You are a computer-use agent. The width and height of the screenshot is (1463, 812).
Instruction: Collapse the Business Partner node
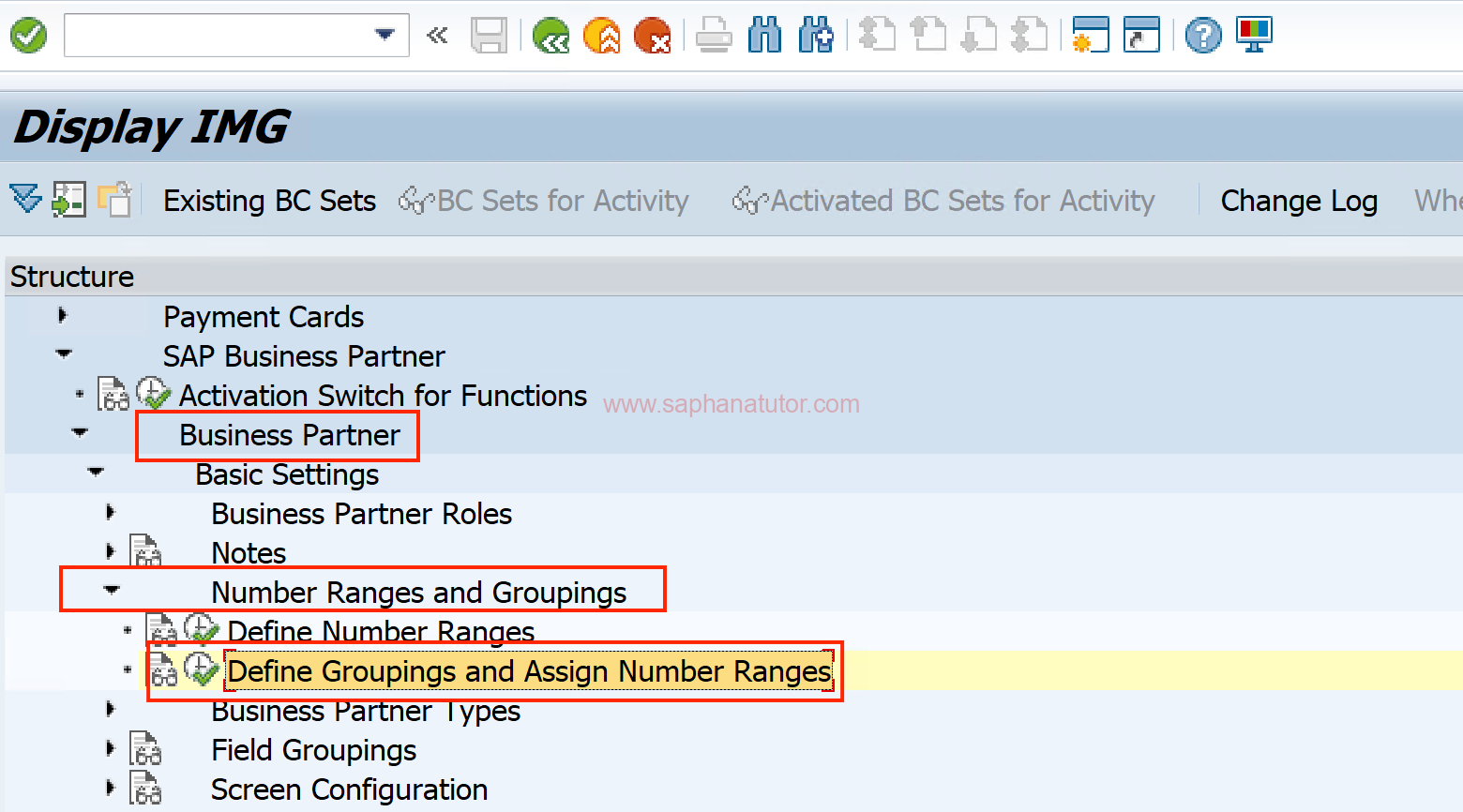[x=80, y=433]
